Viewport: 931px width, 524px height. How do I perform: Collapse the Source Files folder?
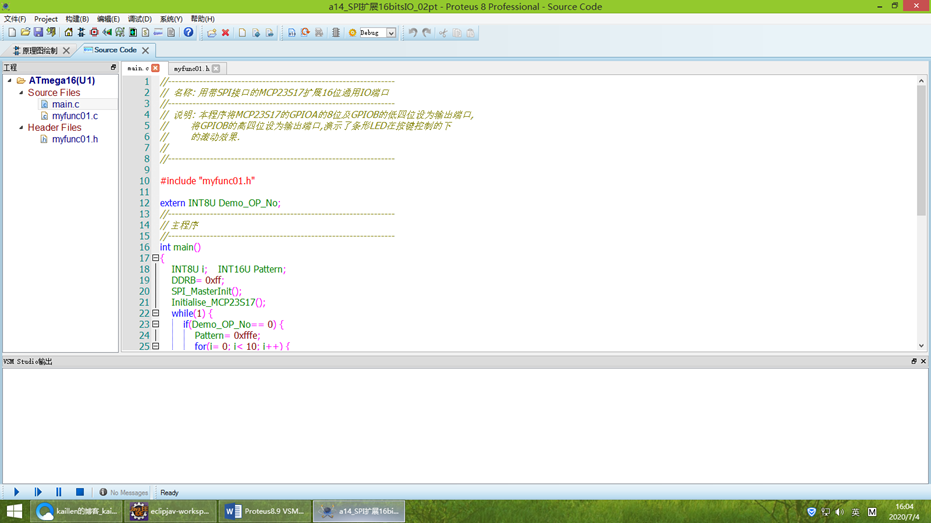point(21,93)
